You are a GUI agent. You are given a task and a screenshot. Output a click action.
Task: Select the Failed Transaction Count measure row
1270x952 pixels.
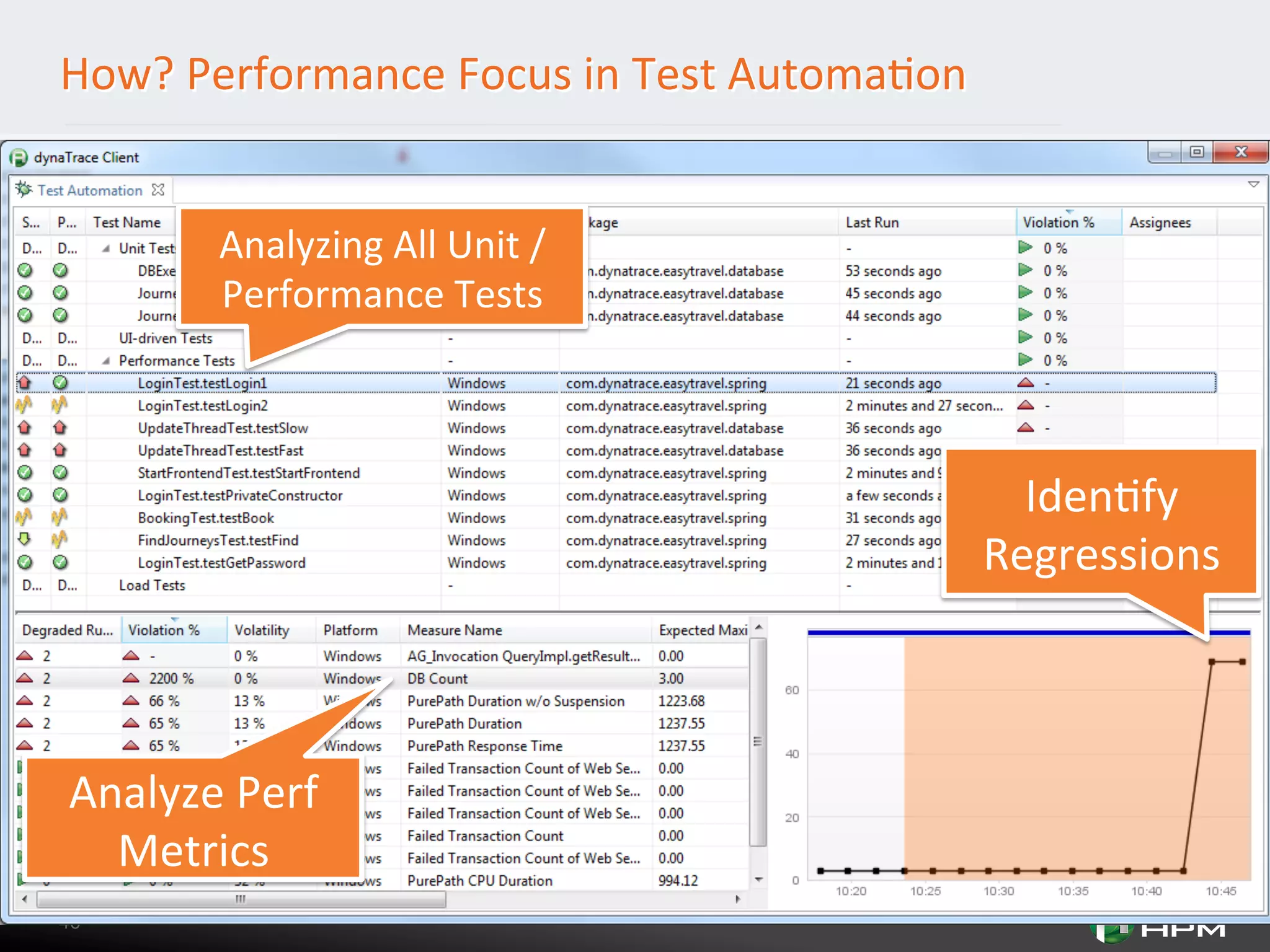[x=485, y=836]
